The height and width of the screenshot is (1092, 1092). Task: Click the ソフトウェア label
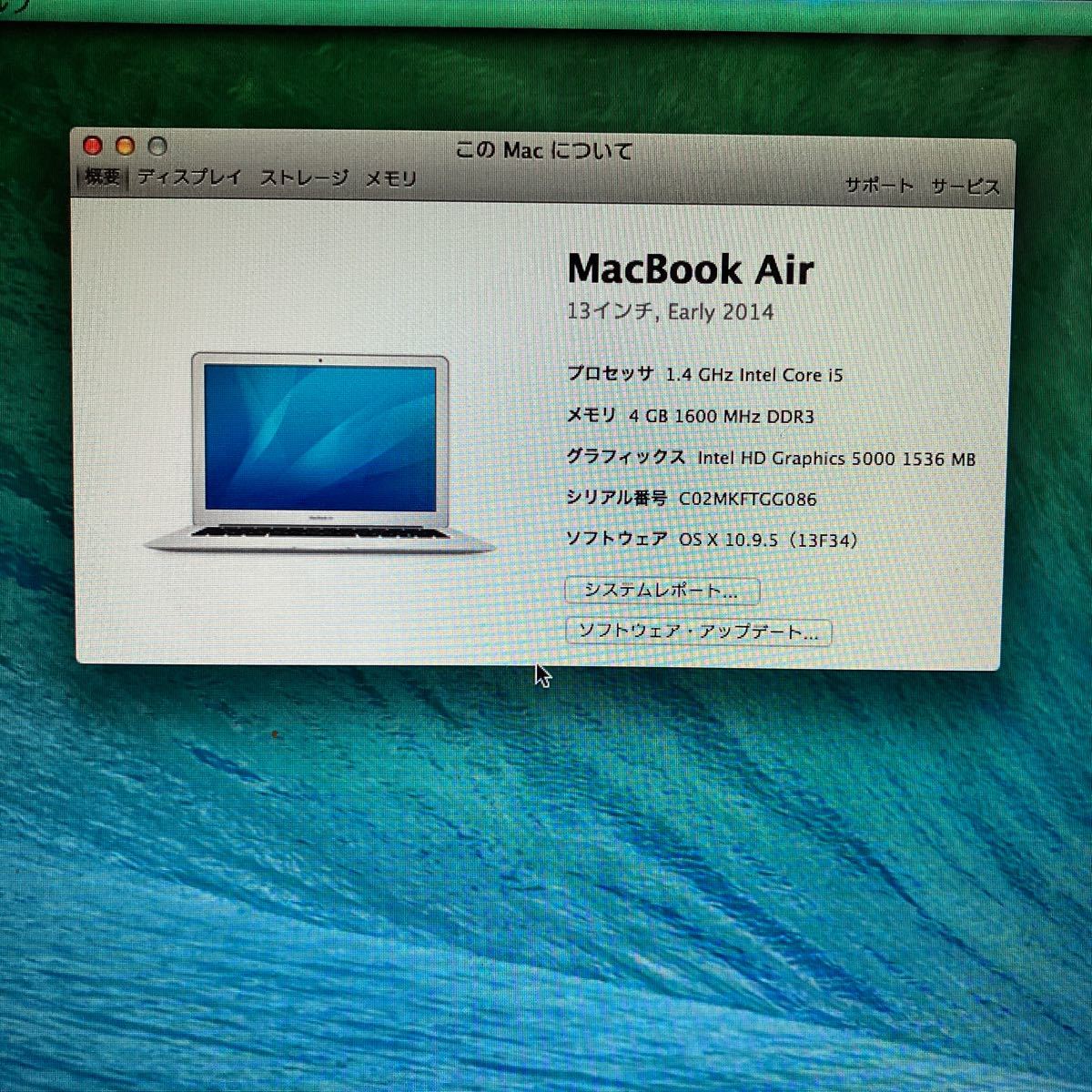616,539
